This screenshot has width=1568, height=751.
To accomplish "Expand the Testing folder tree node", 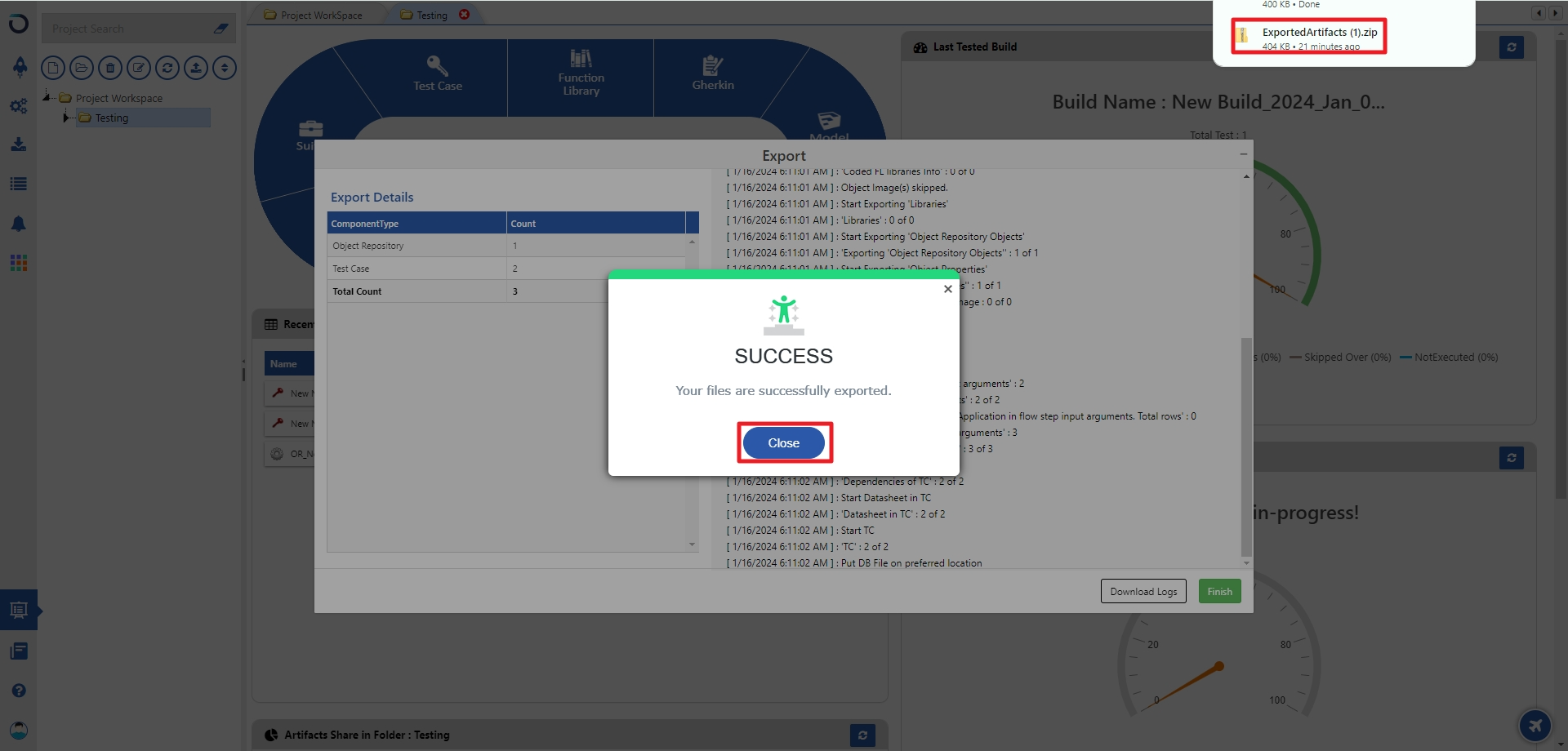I will (66, 118).
